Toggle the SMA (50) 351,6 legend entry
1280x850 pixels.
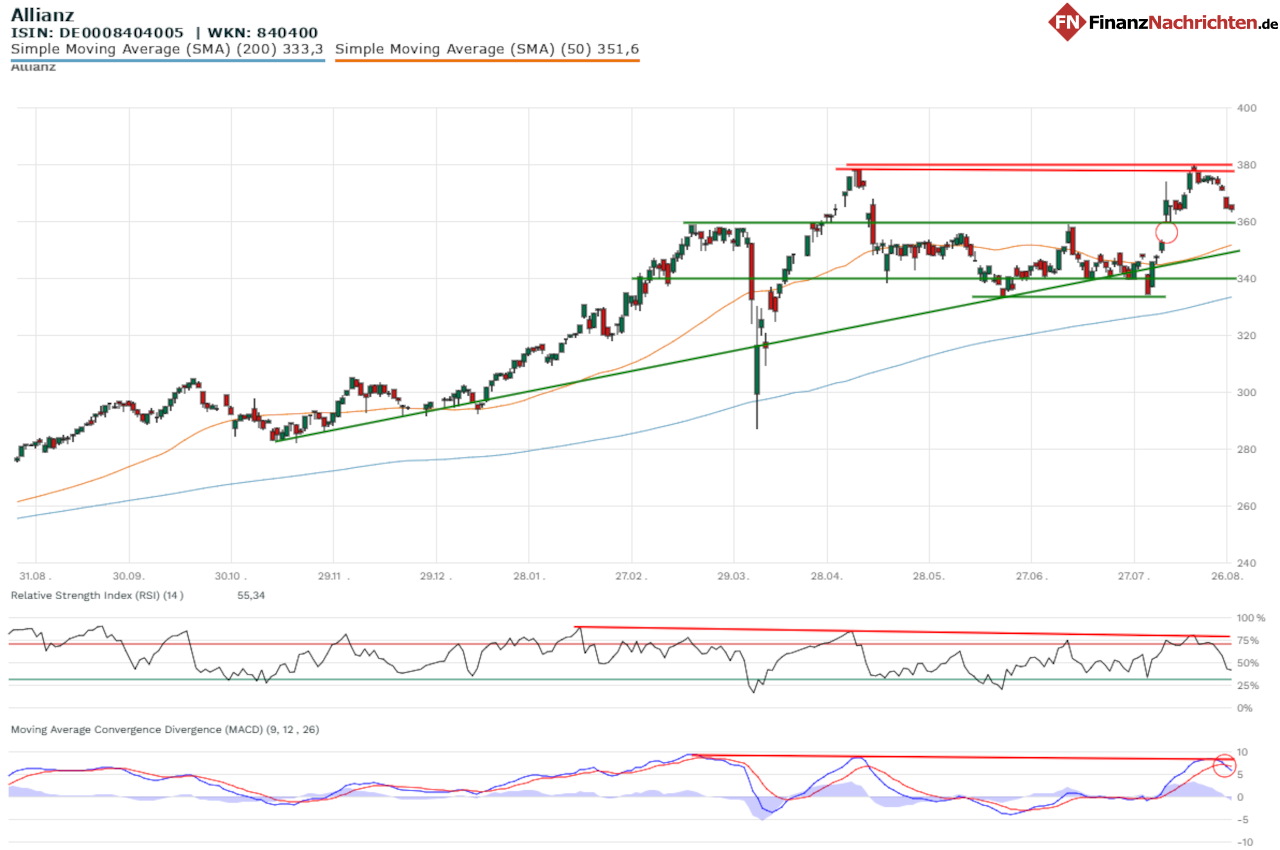tap(487, 49)
